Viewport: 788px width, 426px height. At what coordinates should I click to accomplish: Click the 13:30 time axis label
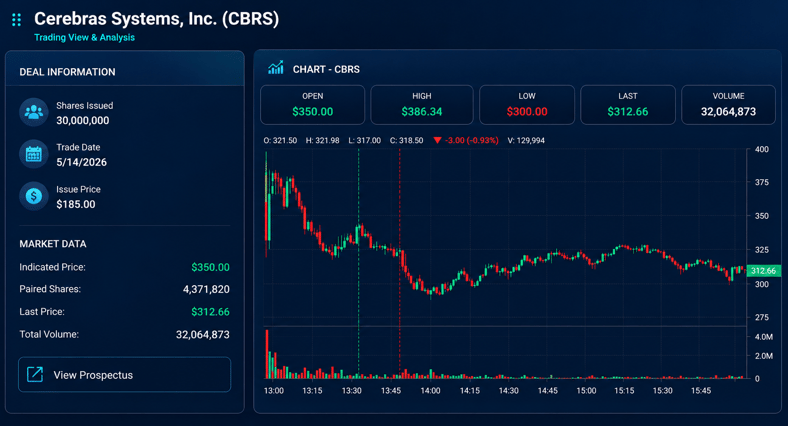point(351,390)
